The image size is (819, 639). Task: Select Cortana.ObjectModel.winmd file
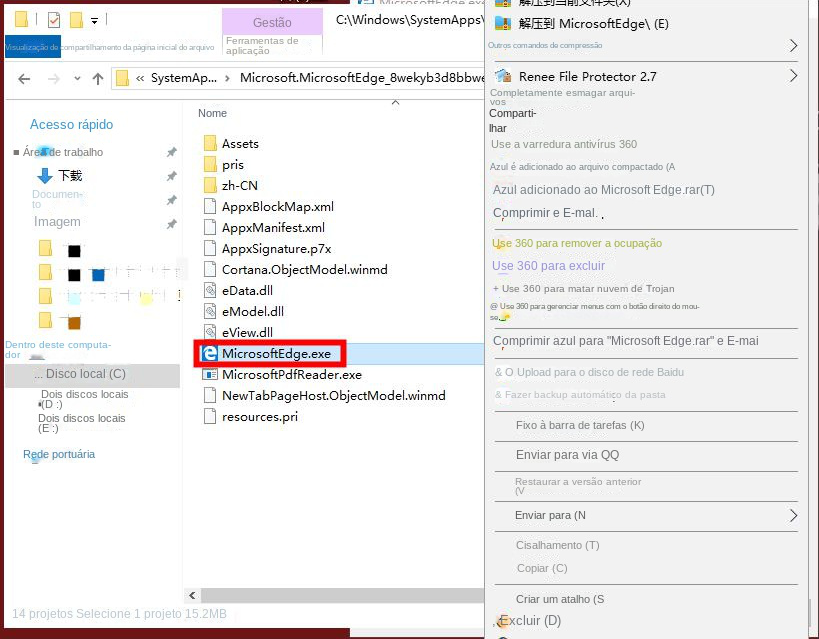pyautogui.click(x=296, y=270)
